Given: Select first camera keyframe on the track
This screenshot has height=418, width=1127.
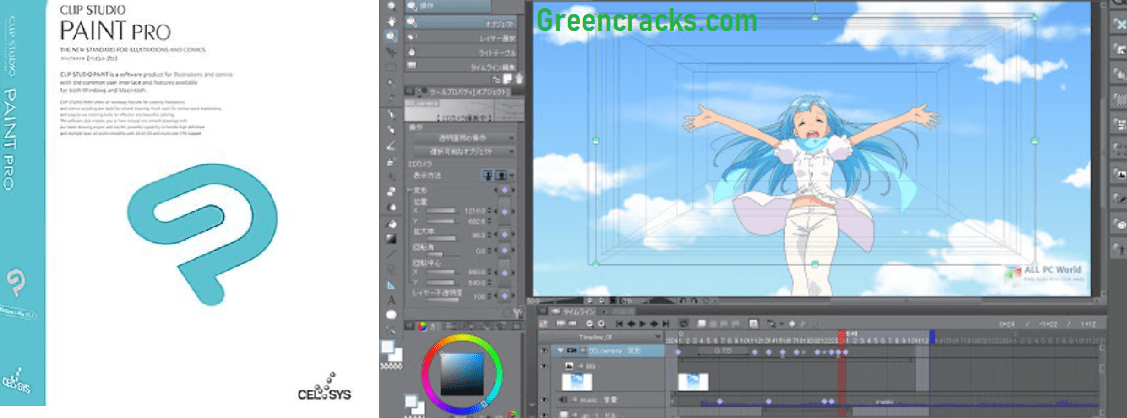Looking at the screenshot, I should coord(678,352).
